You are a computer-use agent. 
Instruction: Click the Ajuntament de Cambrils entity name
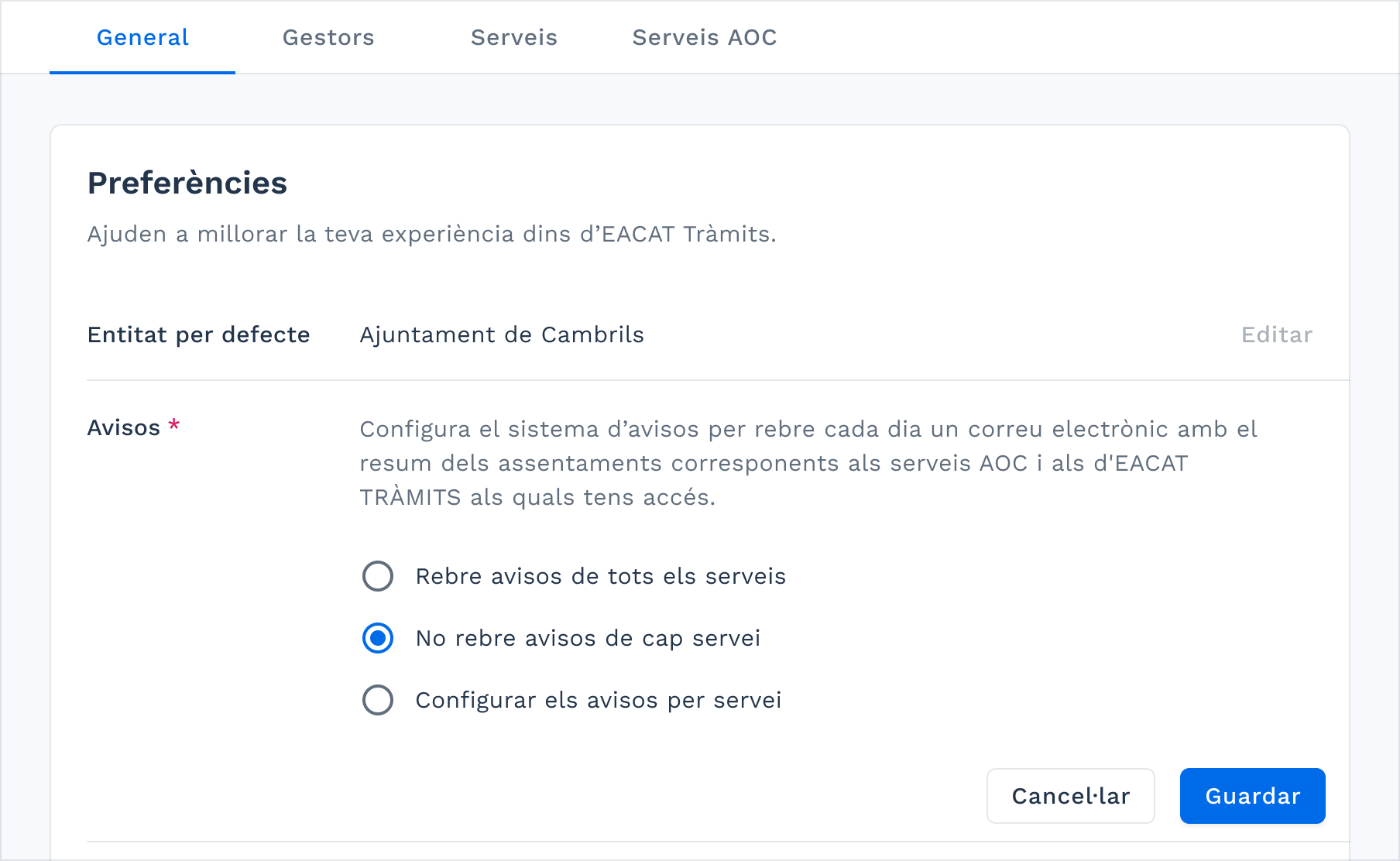pos(501,334)
